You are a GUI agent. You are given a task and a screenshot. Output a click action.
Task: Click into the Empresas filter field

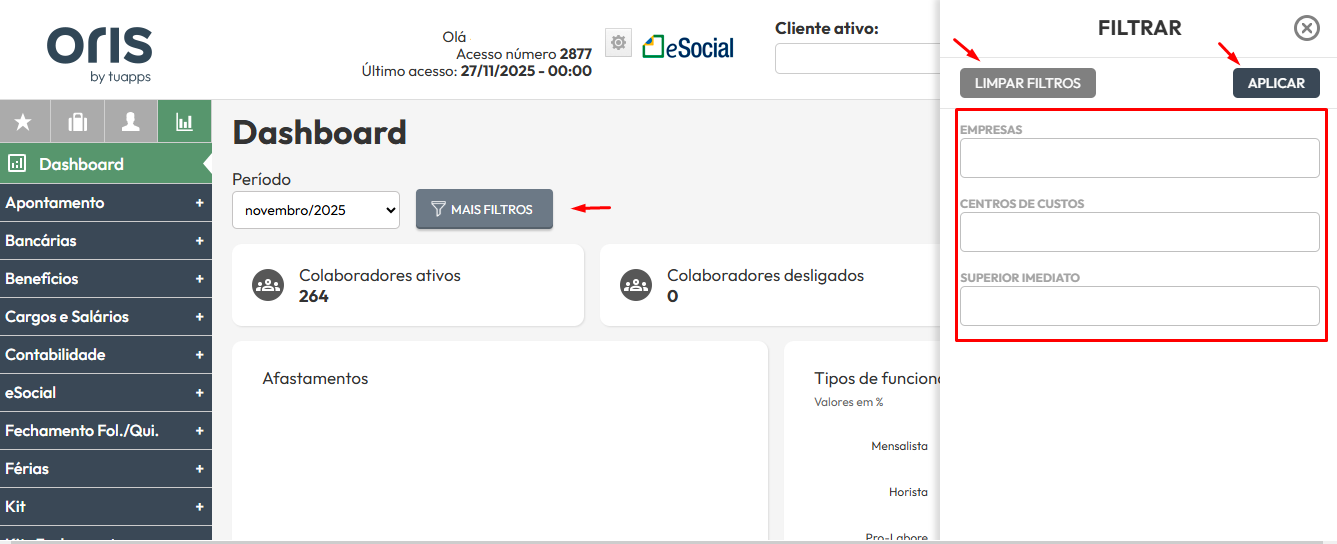pyautogui.click(x=1139, y=158)
